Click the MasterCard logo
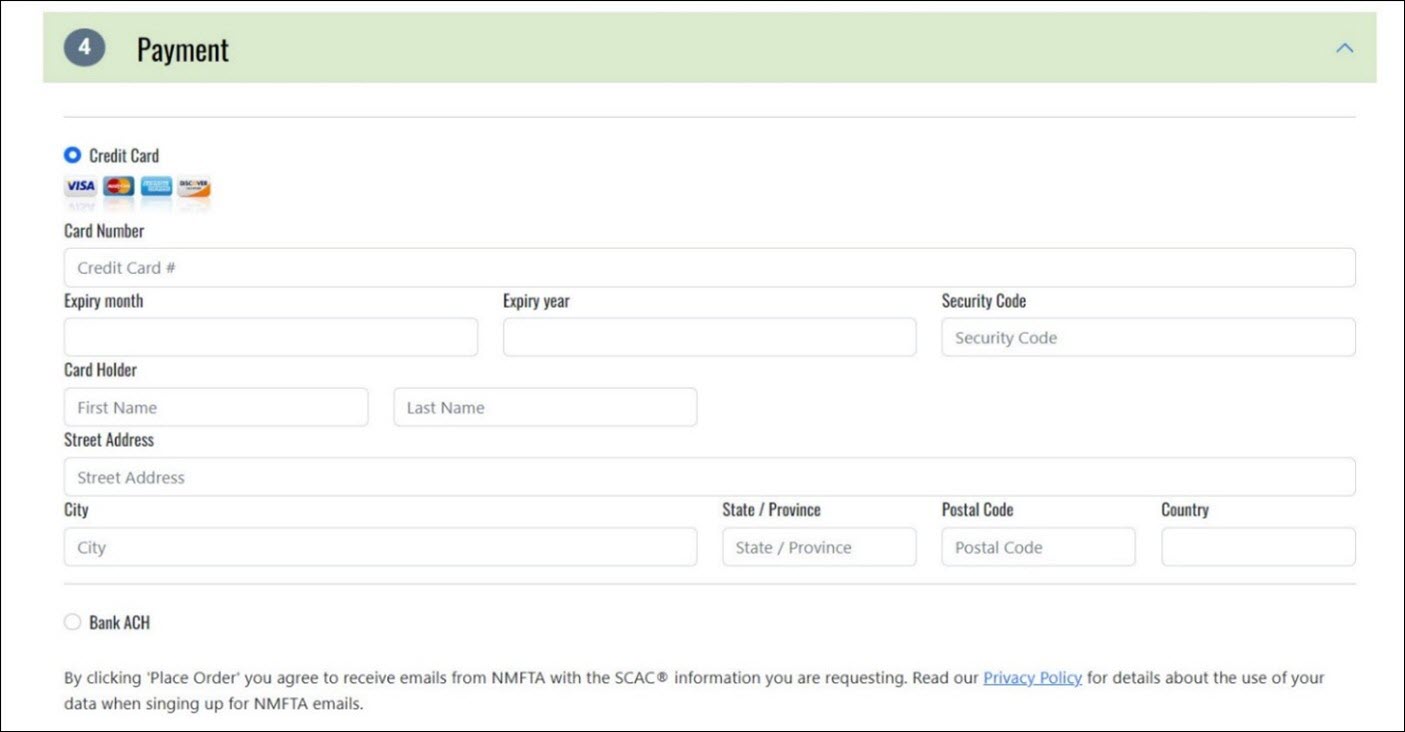The width and height of the screenshot is (1405, 732). (118, 187)
